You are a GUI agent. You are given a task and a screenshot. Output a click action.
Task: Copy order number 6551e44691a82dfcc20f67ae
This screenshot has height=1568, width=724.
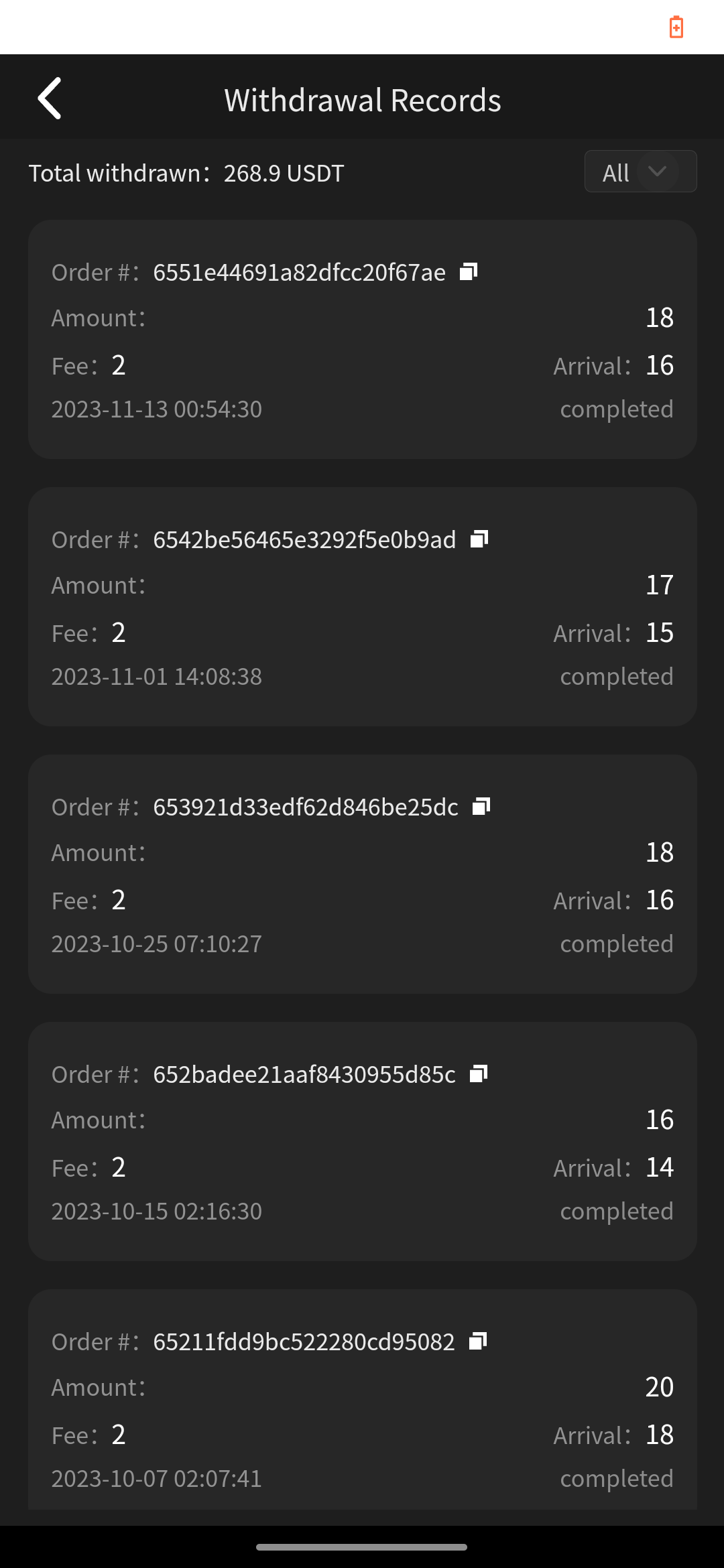[x=469, y=271]
